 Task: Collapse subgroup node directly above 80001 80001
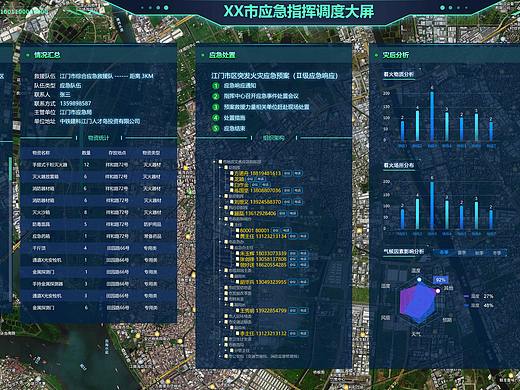click(226, 225)
